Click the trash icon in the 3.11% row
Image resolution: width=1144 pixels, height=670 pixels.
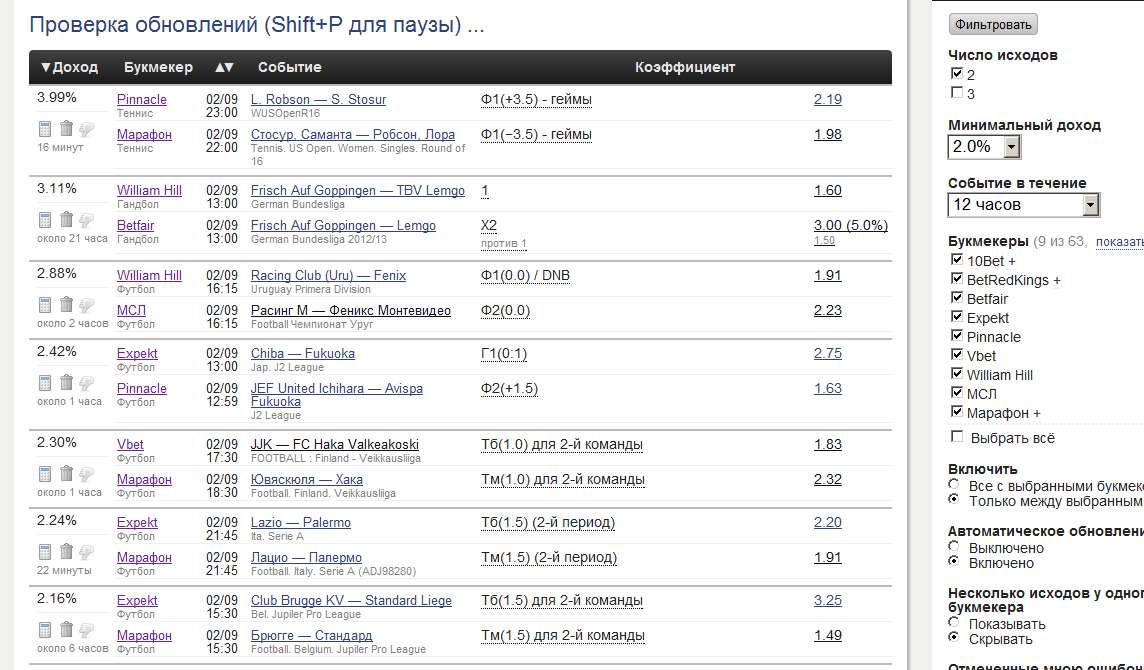point(66,219)
